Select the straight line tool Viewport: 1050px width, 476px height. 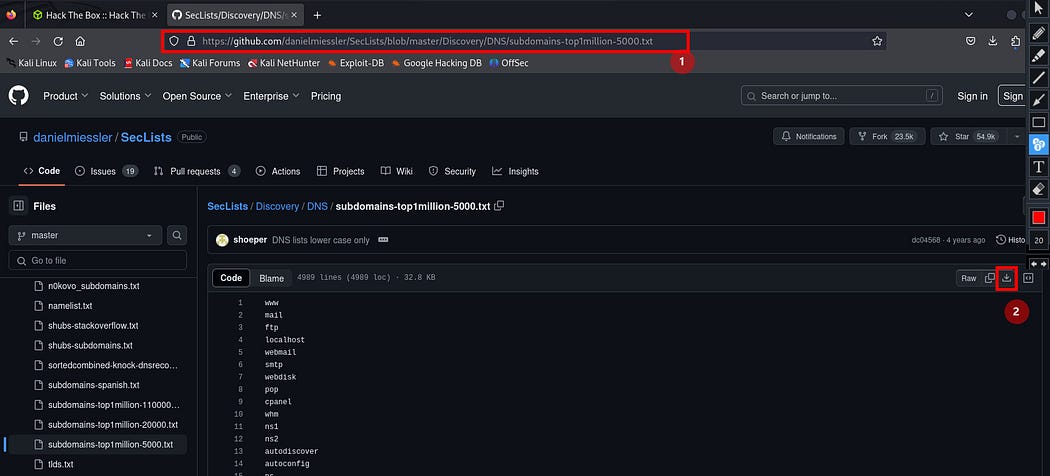click(1039, 77)
